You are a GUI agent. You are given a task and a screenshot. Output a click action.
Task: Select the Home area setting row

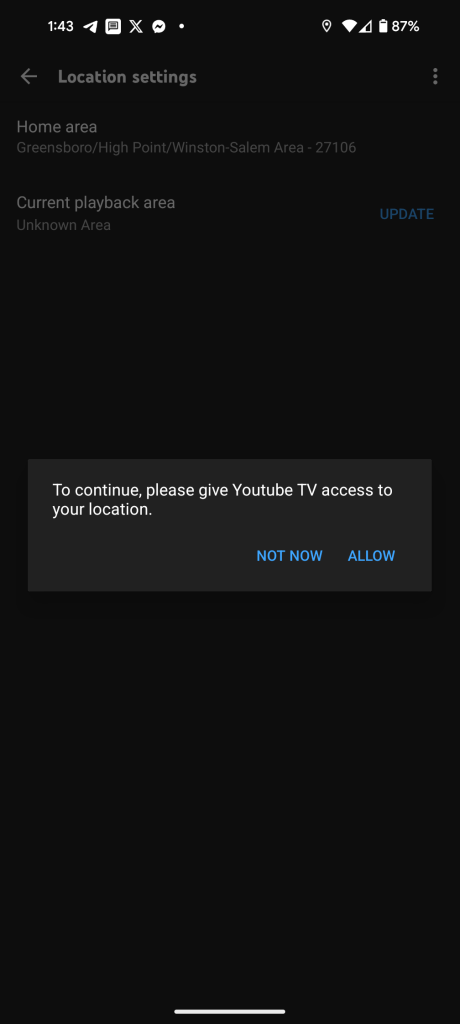point(230,137)
